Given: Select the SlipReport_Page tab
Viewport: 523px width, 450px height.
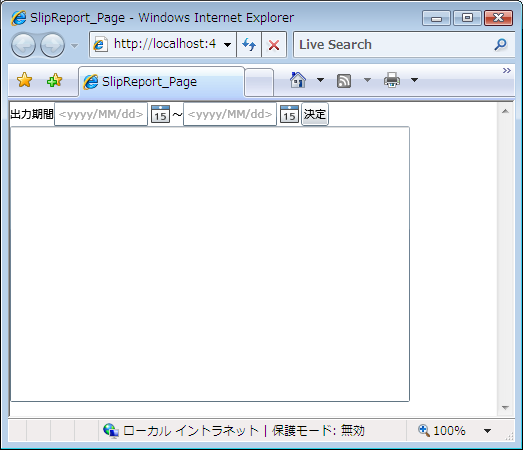Looking at the screenshot, I should pos(162,82).
